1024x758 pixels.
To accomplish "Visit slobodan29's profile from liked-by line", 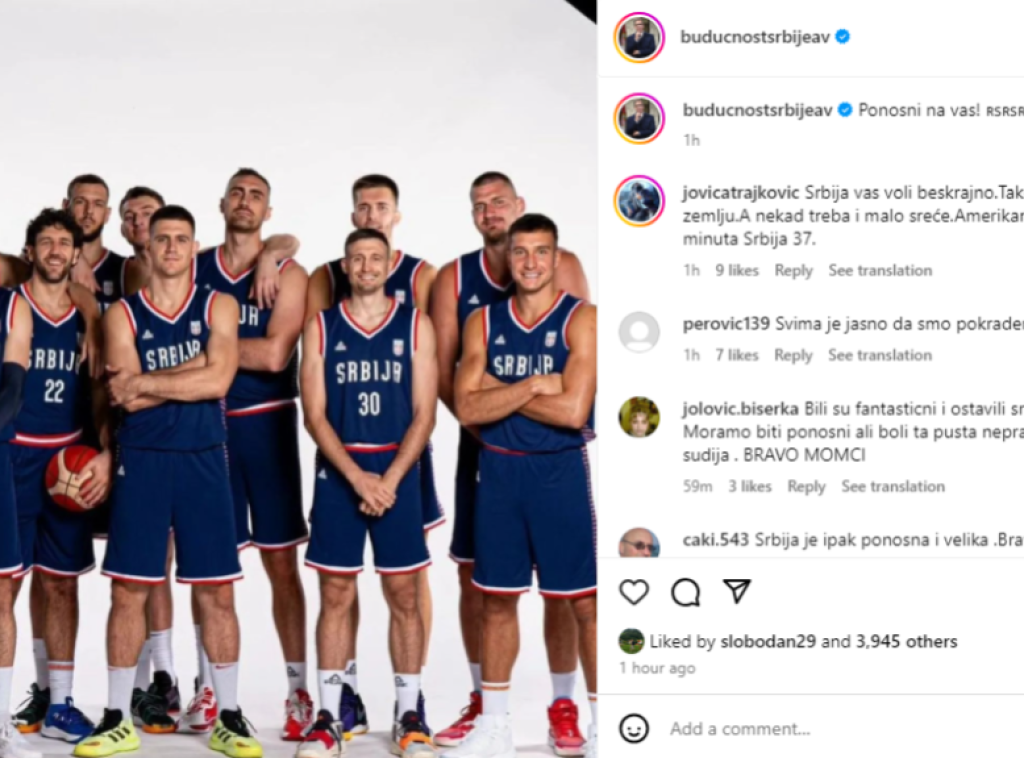I will tap(768, 641).
